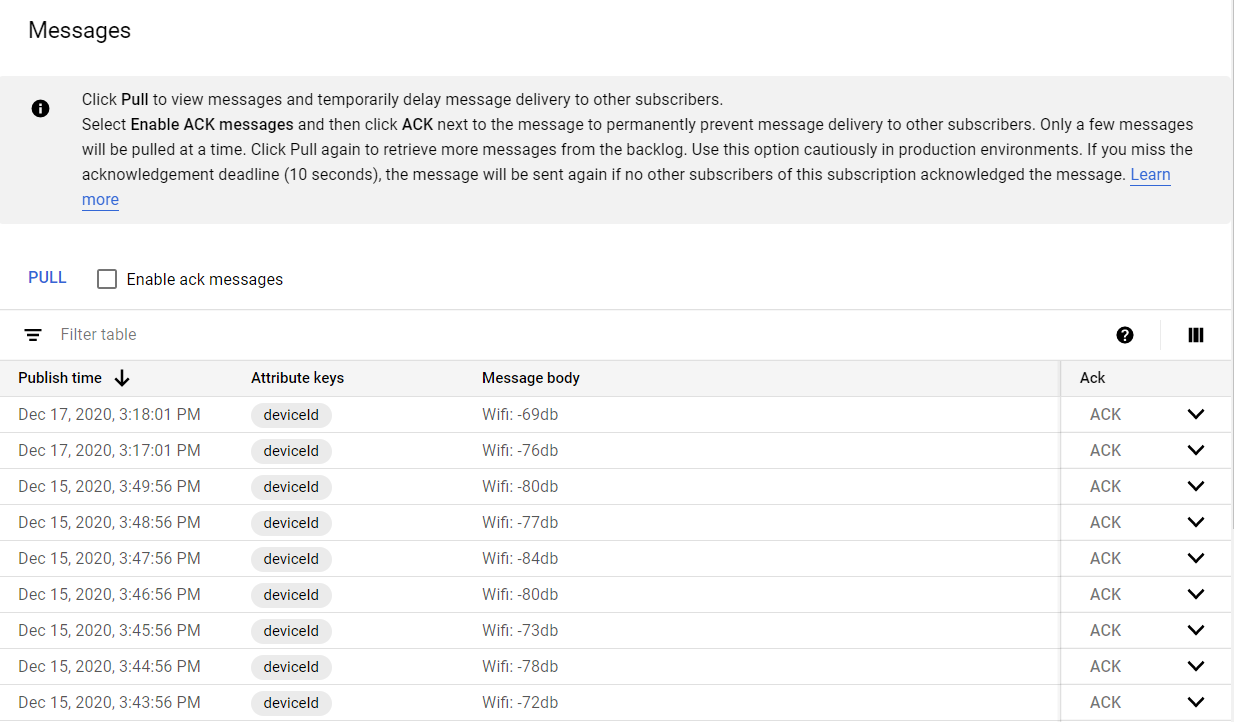
Task: Click ACK for the Wifi: -77db message
Action: click(1105, 523)
